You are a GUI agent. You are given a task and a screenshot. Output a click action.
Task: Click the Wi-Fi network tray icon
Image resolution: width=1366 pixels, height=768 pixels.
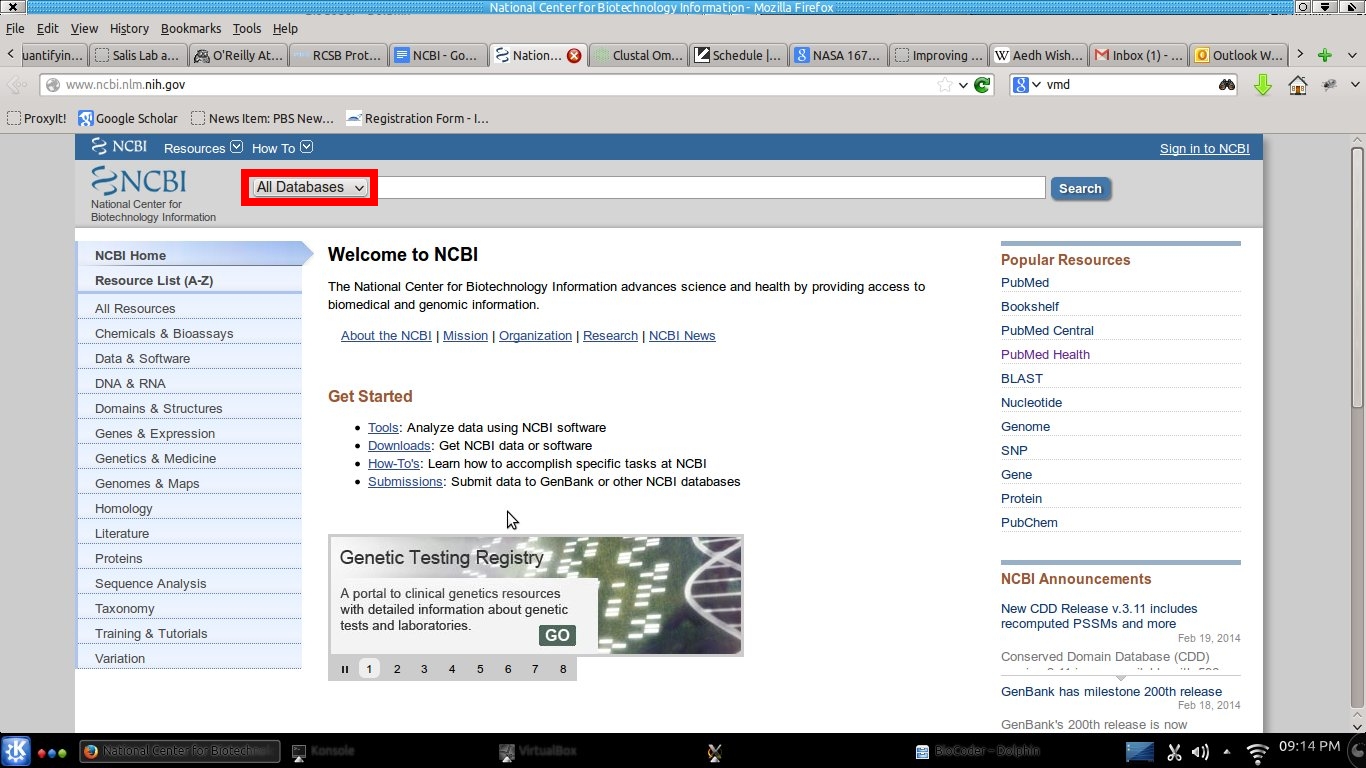(1257, 752)
